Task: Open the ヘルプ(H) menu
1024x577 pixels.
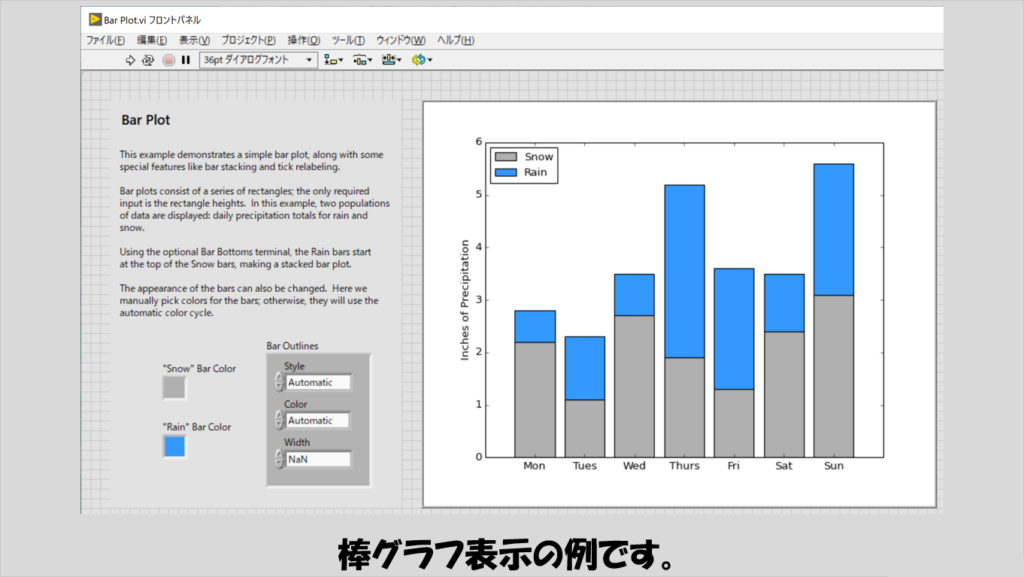Action: [x=456, y=40]
